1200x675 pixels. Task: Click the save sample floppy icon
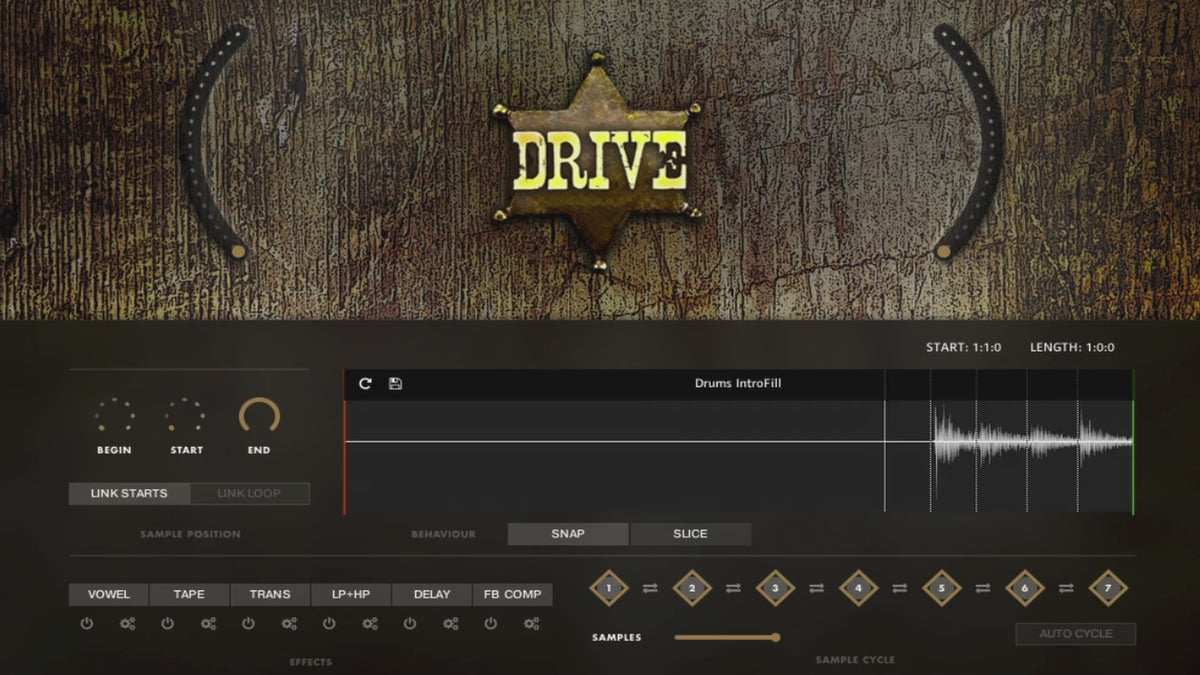coord(395,384)
